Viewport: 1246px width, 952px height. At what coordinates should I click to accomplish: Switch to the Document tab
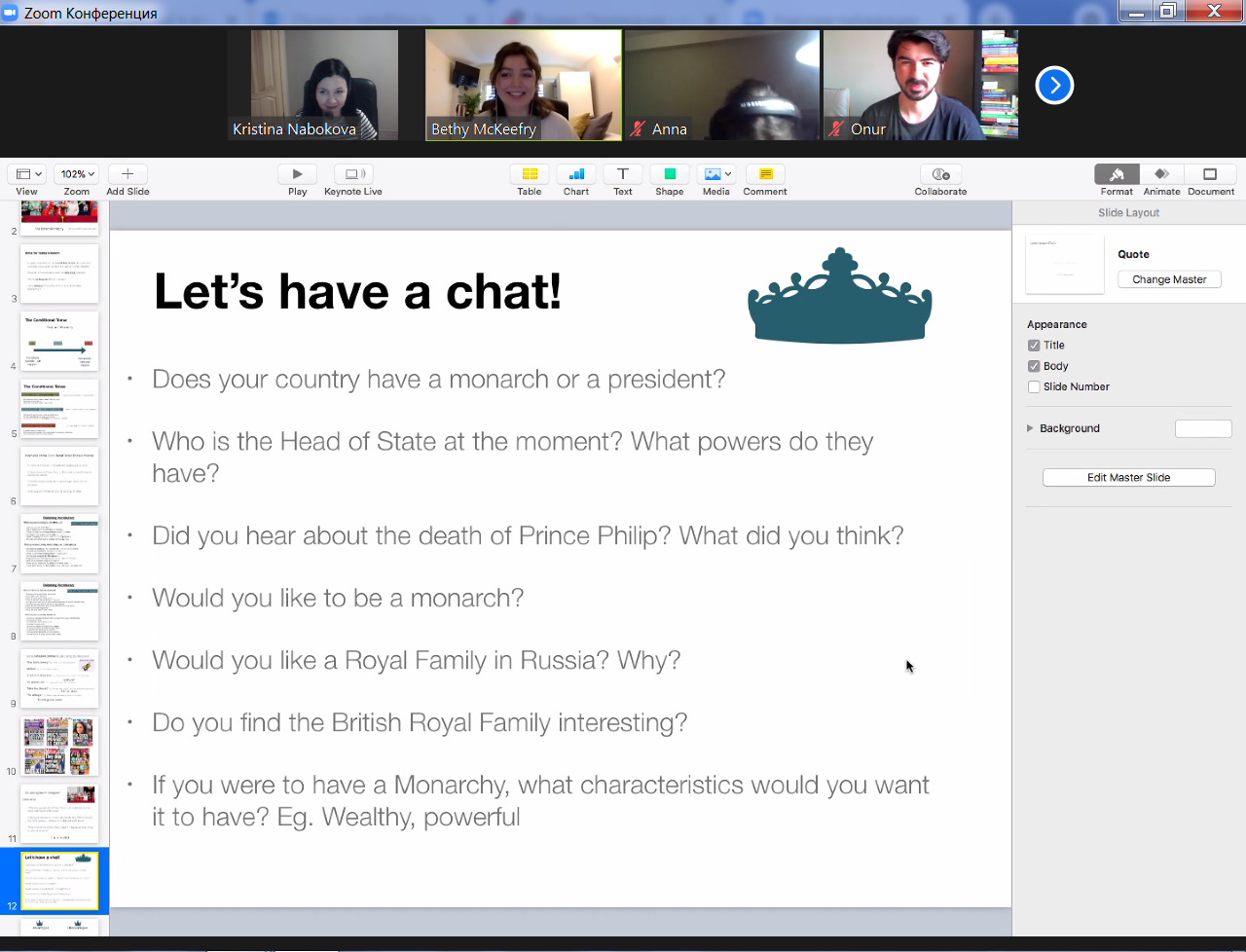1210,174
